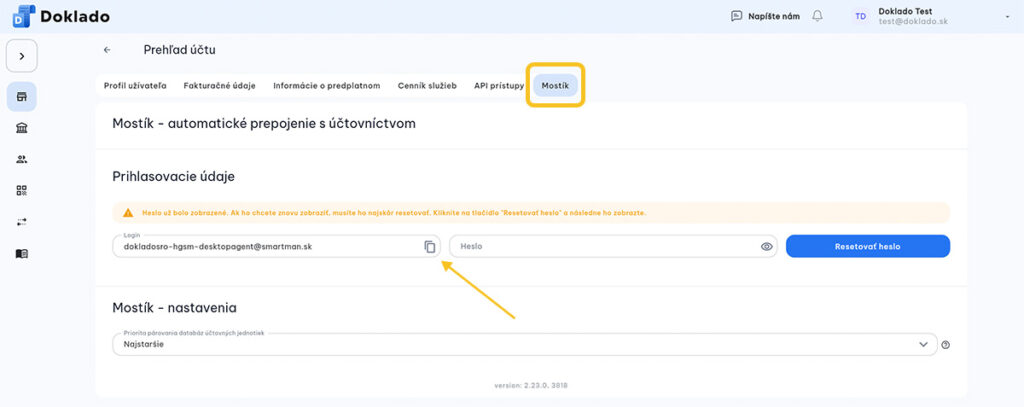Open API prístupy tab
The image size is (1024, 407).
[x=498, y=86]
